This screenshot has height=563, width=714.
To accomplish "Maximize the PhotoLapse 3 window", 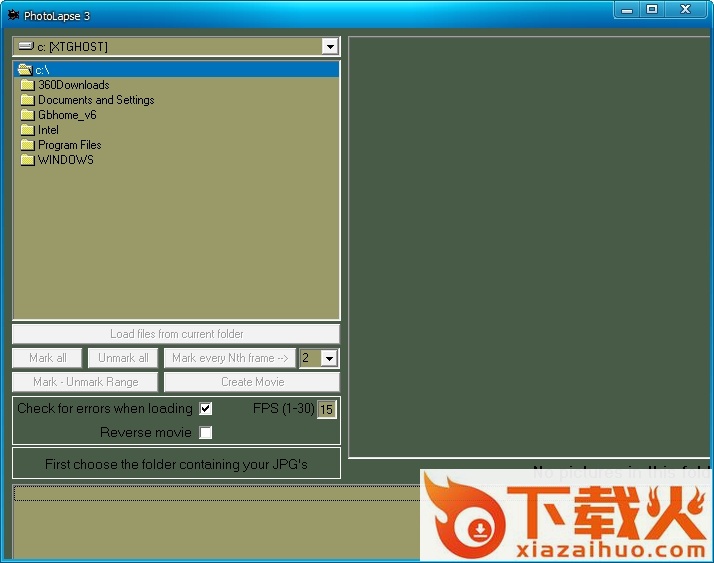I will tap(652, 10).
